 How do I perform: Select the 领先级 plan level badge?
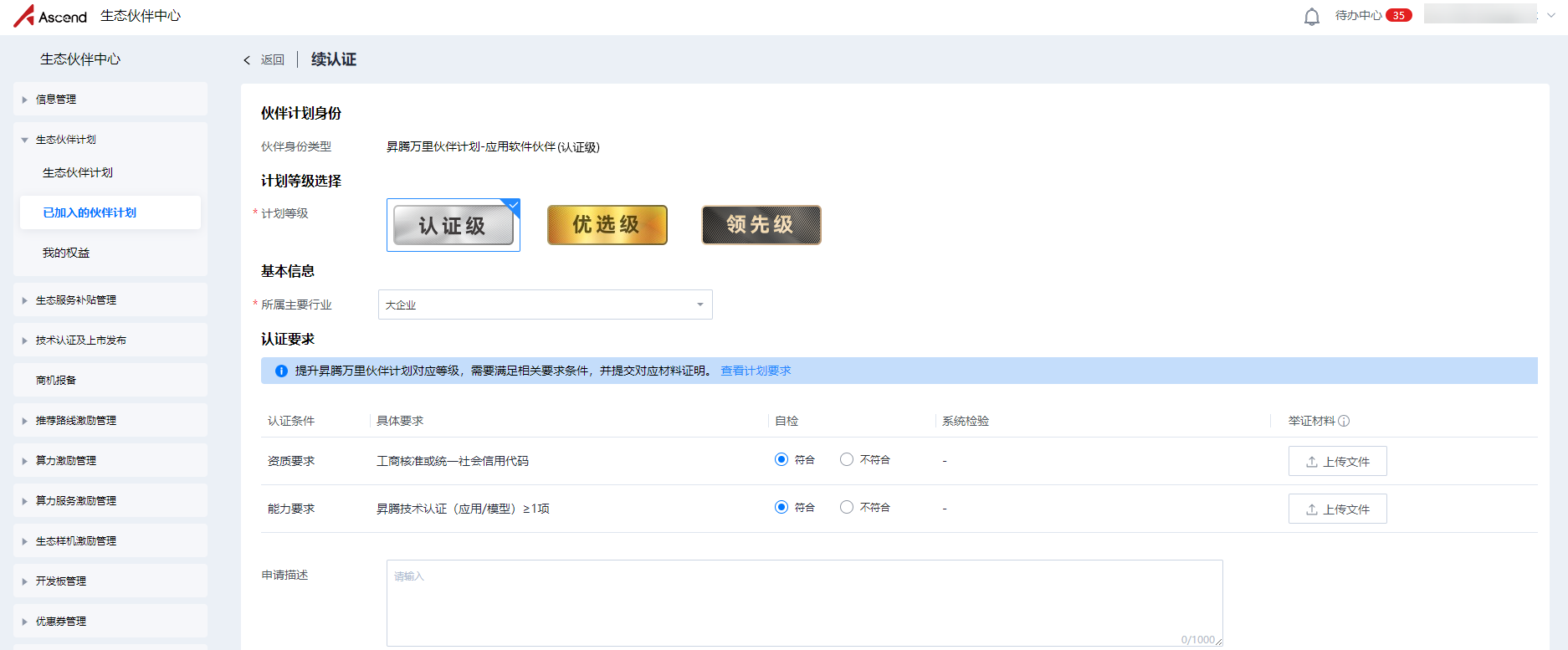pos(761,225)
